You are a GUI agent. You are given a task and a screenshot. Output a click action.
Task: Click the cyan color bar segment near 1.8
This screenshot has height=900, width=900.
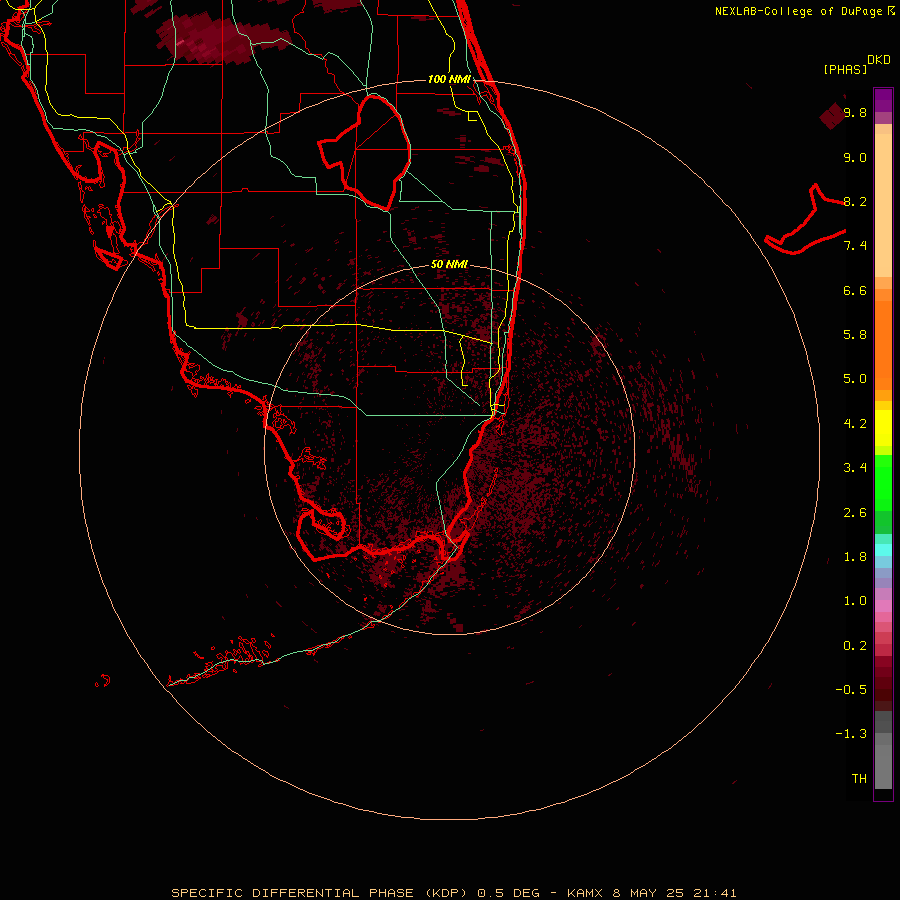pyautogui.click(x=883, y=550)
